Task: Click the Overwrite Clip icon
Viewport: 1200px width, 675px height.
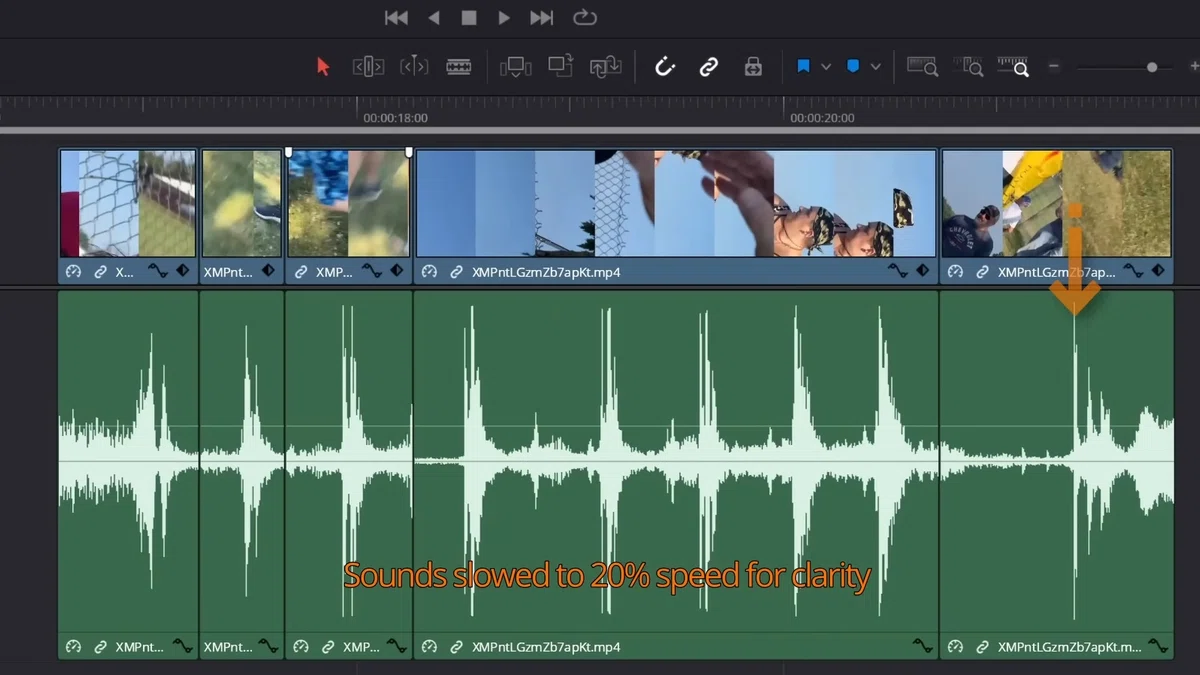Action: pyautogui.click(x=560, y=66)
